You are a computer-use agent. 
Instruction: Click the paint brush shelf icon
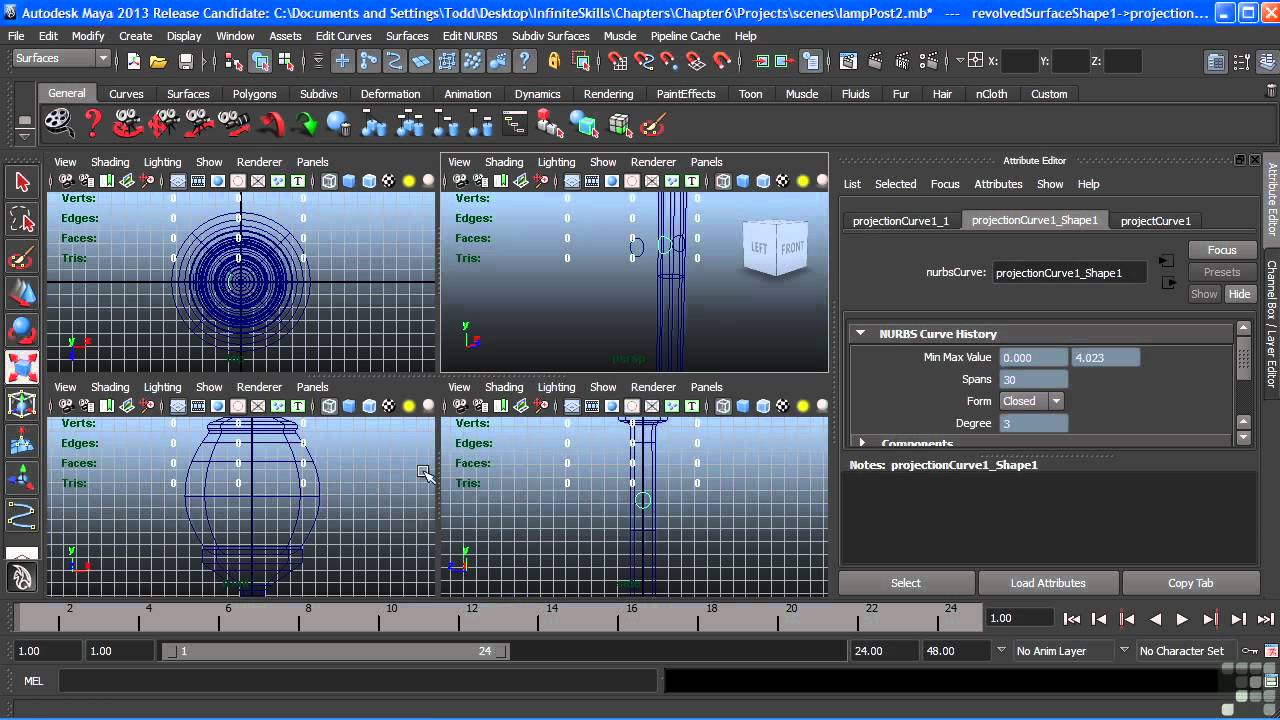[x=652, y=124]
